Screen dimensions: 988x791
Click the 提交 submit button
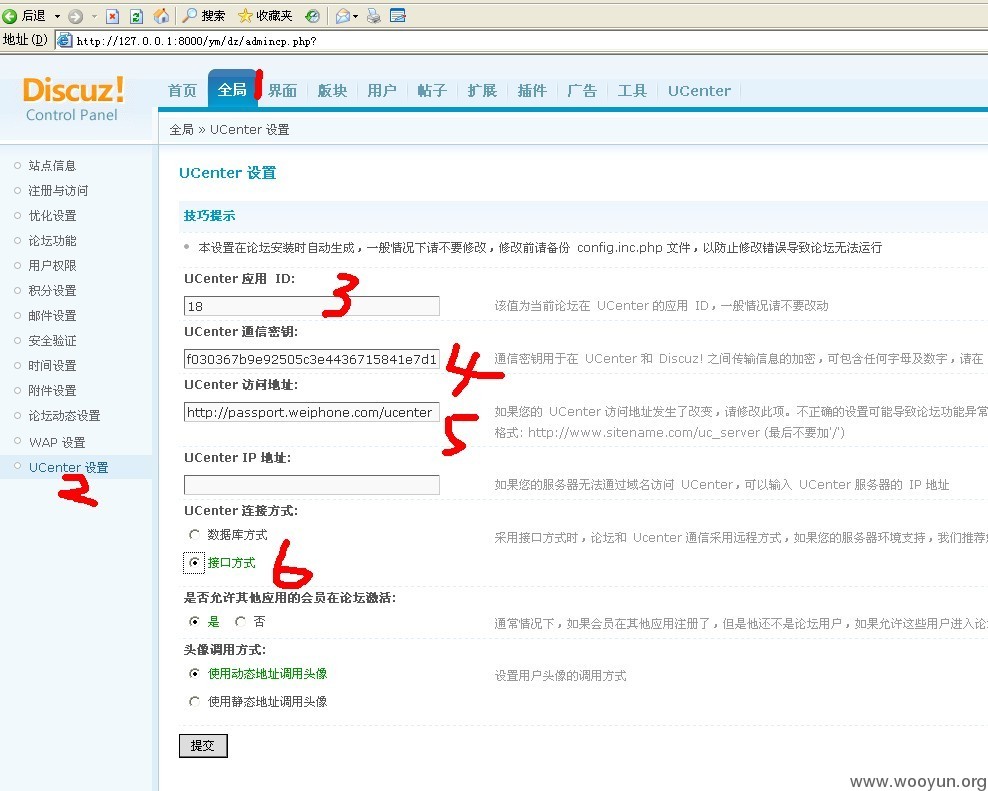point(203,746)
